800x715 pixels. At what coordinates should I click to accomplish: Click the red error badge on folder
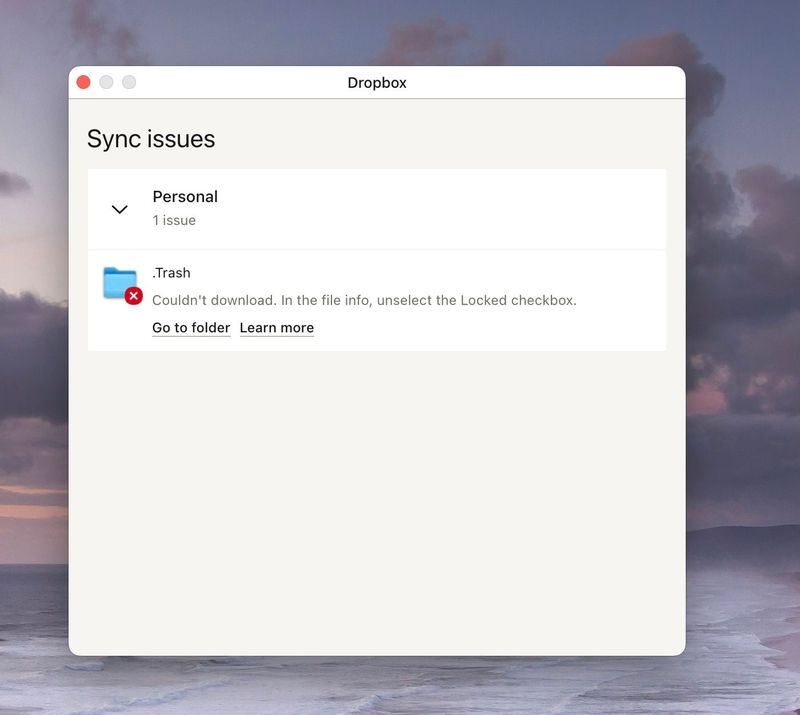point(134,295)
